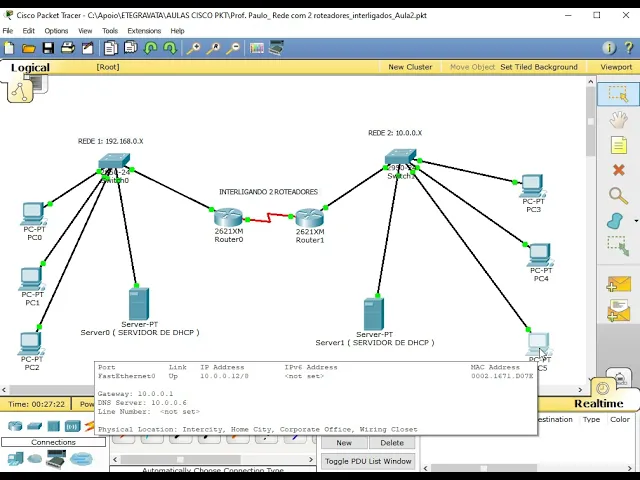Image resolution: width=640 pixels, height=480 pixels.
Task: Click New scenario button
Action: point(344,442)
